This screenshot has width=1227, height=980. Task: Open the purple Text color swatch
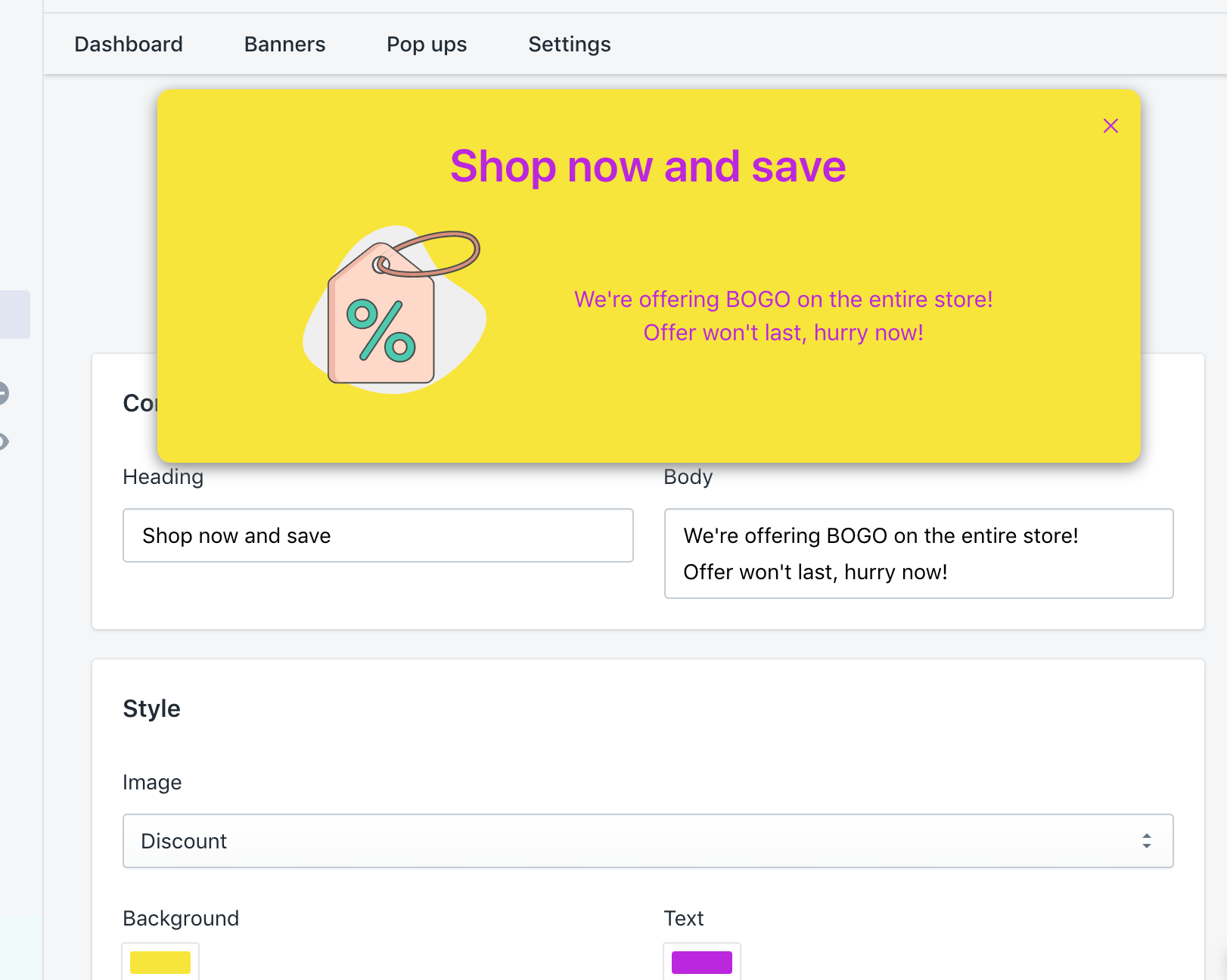pyautogui.click(x=702, y=962)
